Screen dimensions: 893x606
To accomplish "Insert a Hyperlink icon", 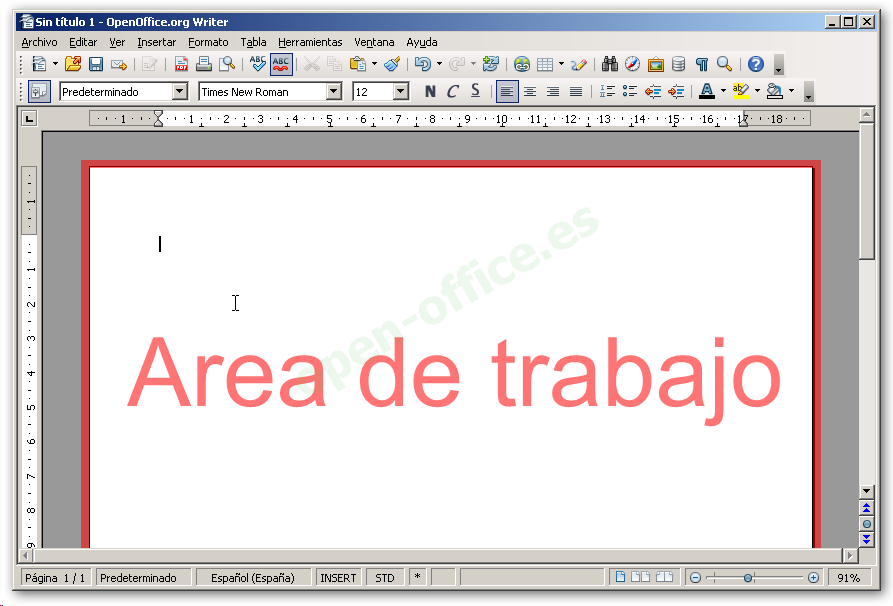I will (x=522, y=64).
